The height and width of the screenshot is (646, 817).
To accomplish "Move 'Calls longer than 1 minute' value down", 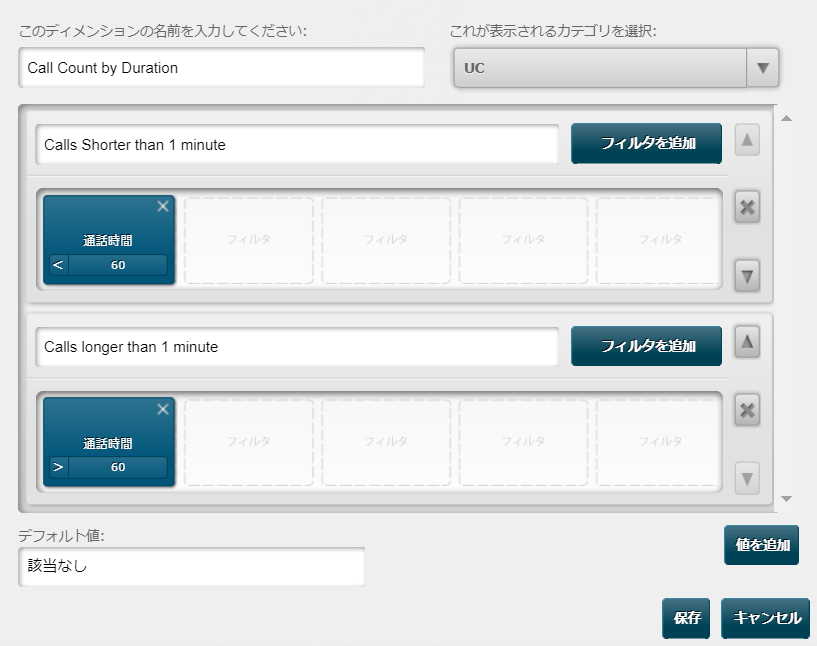I will tap(747, 478).
